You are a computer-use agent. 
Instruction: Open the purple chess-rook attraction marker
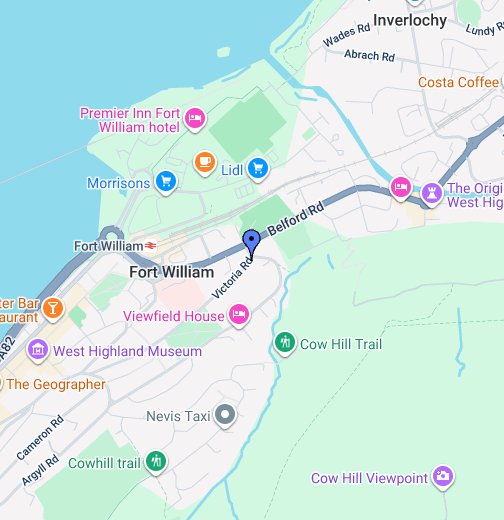(x=432, y=194)
